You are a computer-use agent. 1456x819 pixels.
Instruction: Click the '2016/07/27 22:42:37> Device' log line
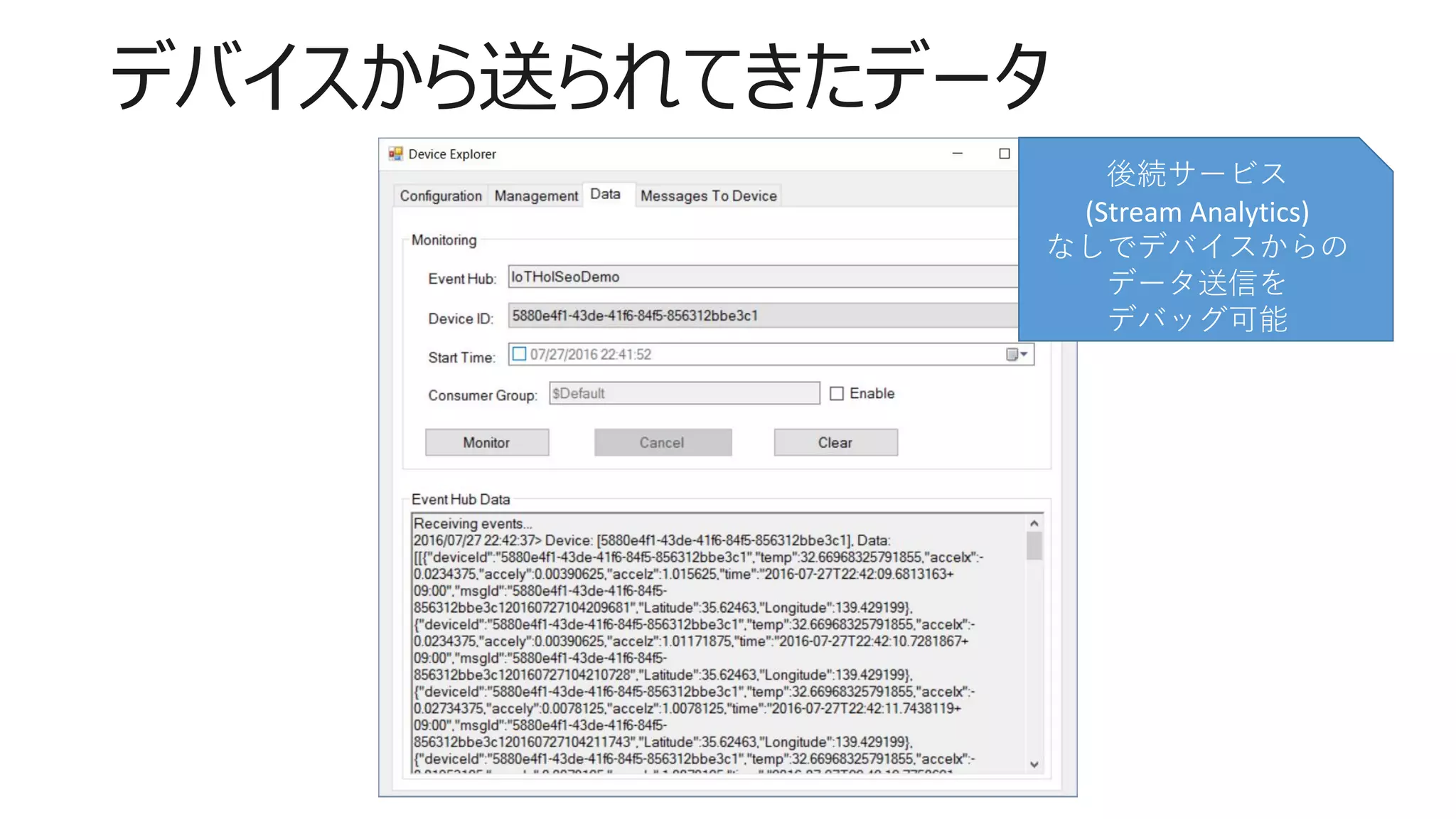pos(652,540)
